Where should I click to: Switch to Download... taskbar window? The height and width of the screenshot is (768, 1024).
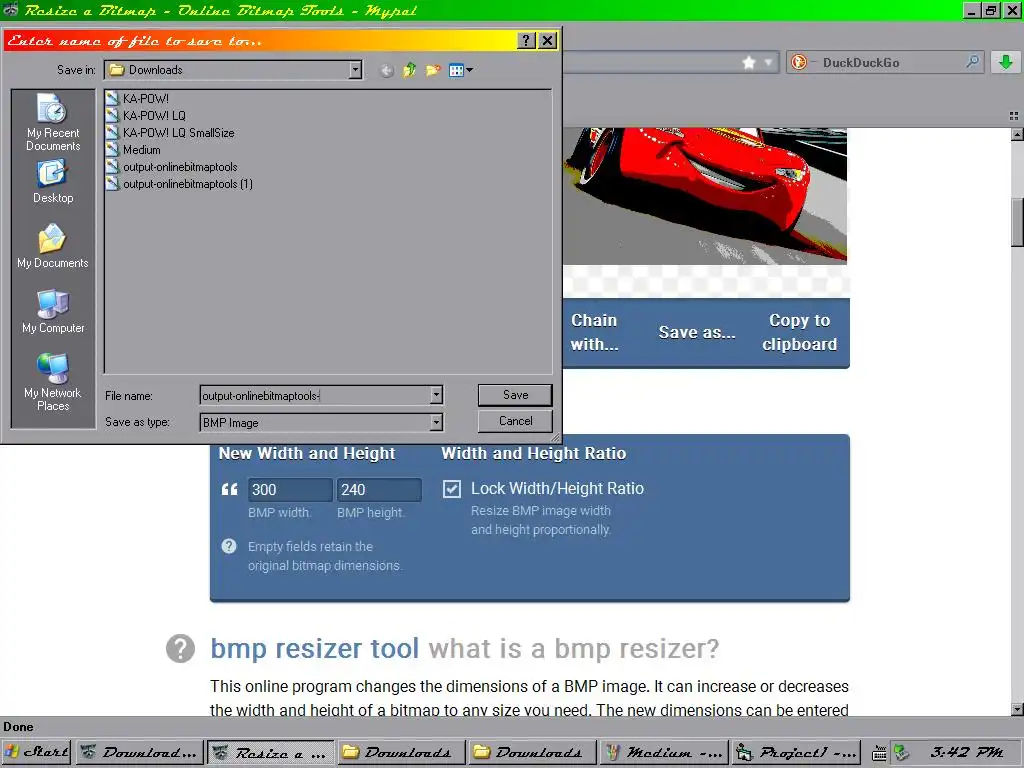(x=140, y=752)
